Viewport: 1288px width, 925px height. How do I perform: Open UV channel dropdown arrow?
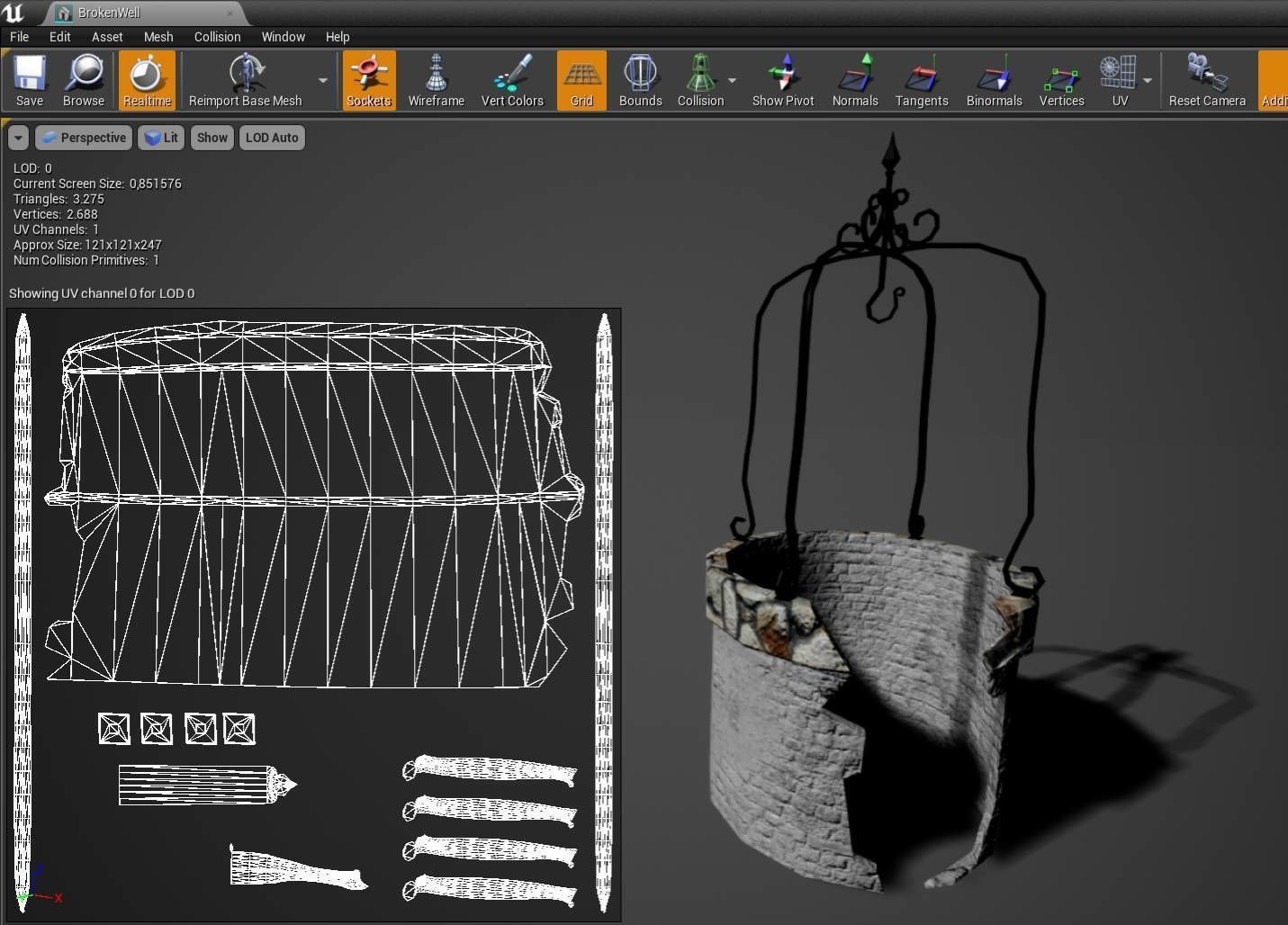[x=1148, y=80]
